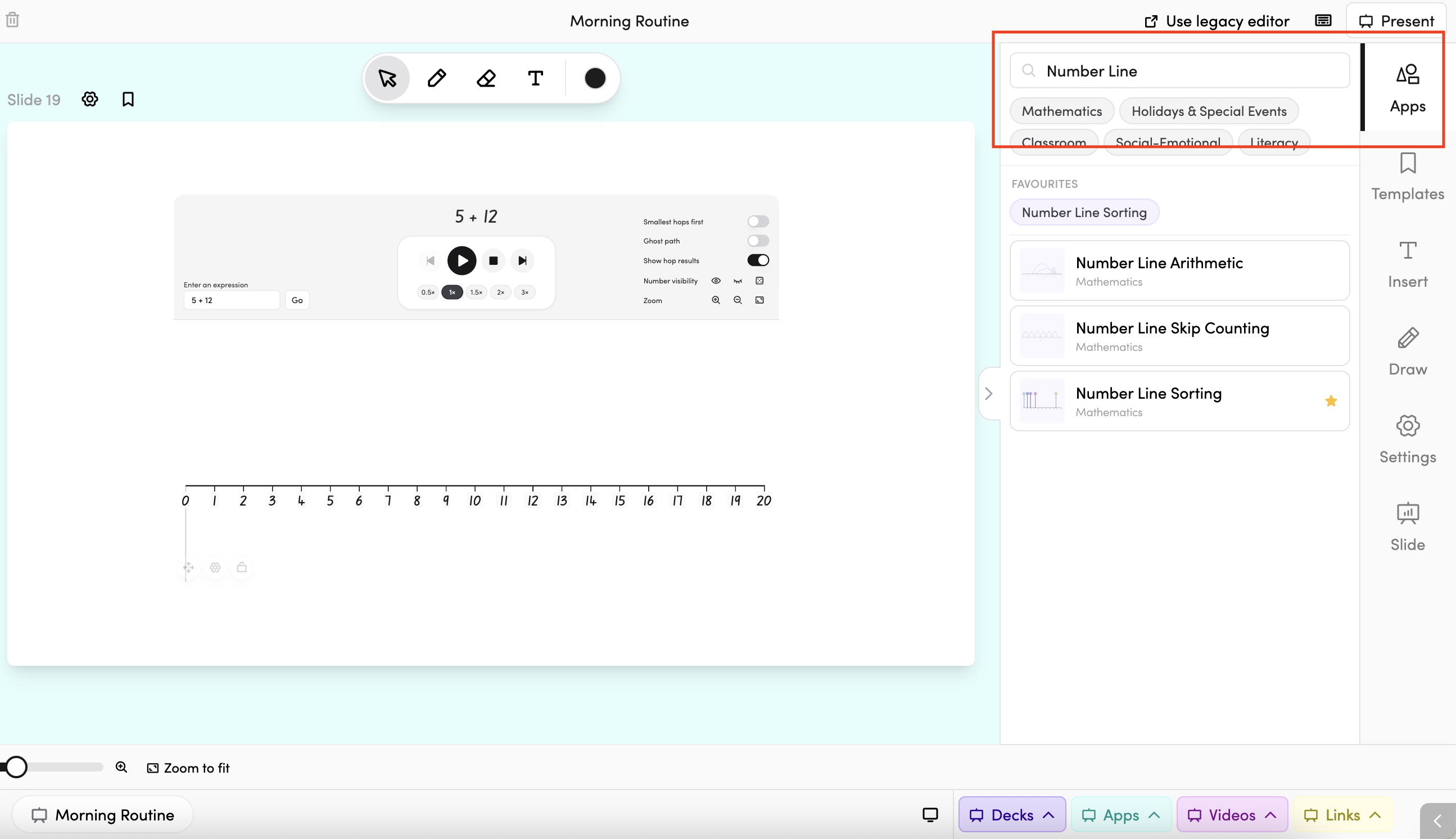The image size is (1456, 839).
Task: Expand the Videos menu at bottom
Action: [x=1231, y=814]
